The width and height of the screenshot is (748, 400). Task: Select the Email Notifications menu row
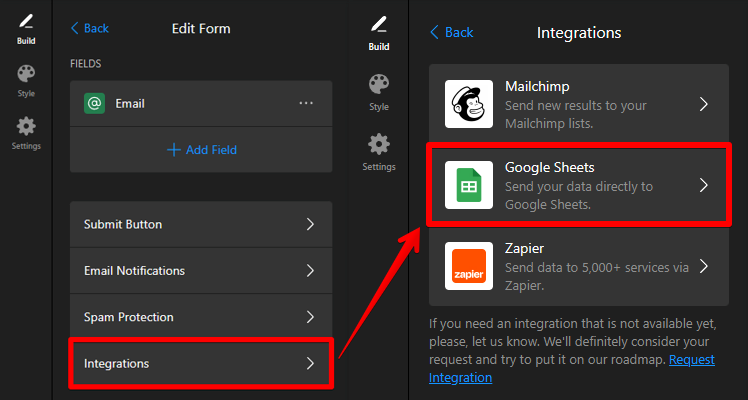(201, 270)
